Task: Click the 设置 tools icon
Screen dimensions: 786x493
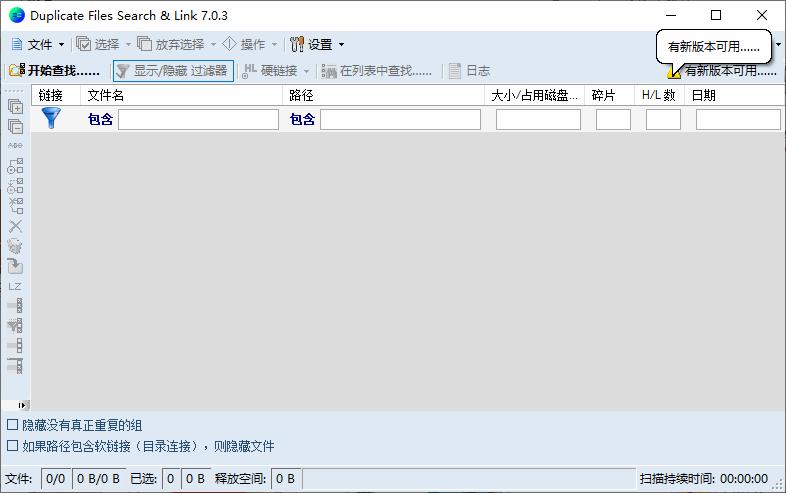Action: (297, 44)
